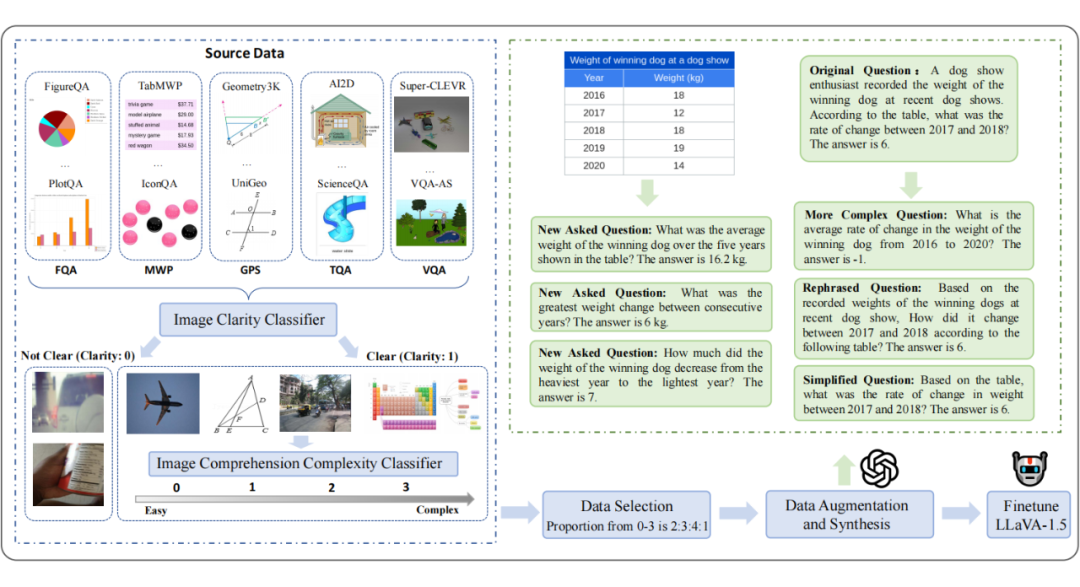Click the triangle geometry figure in Clear group
The height and width of the screenshot is (587, 1080).
240,404
